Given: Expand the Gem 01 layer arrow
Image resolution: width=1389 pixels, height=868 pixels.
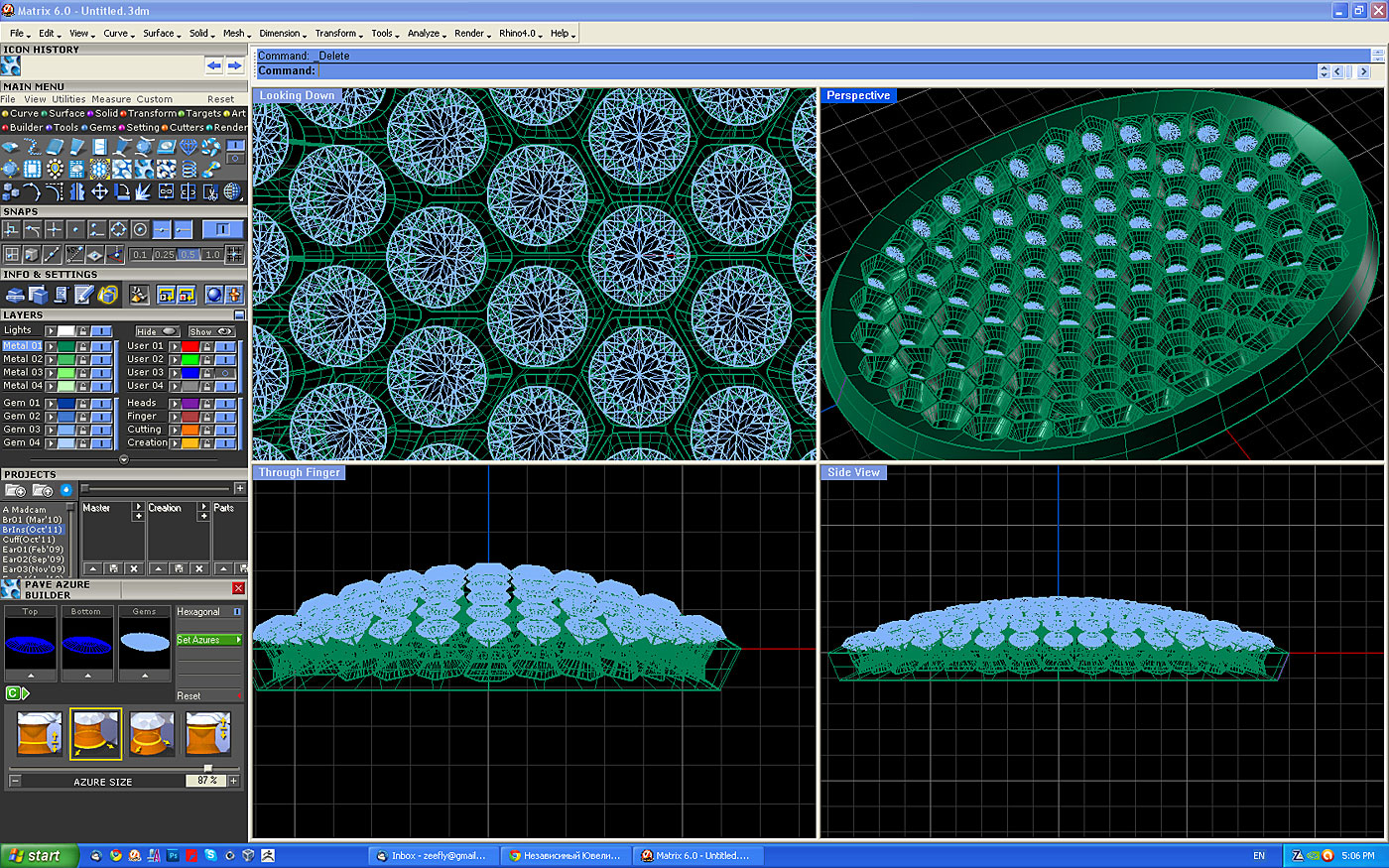Looking at the screenshot, I should point(51,404).
